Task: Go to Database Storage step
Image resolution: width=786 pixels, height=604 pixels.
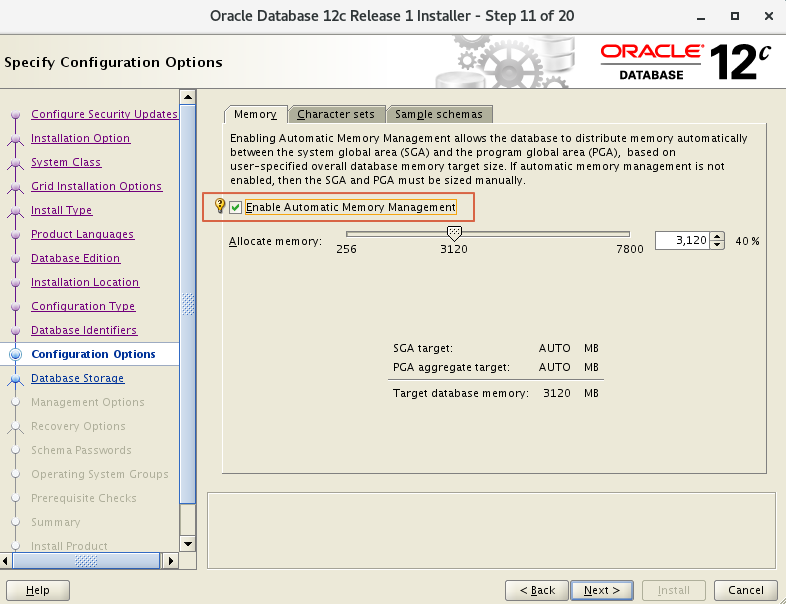Action: (77, 378)
